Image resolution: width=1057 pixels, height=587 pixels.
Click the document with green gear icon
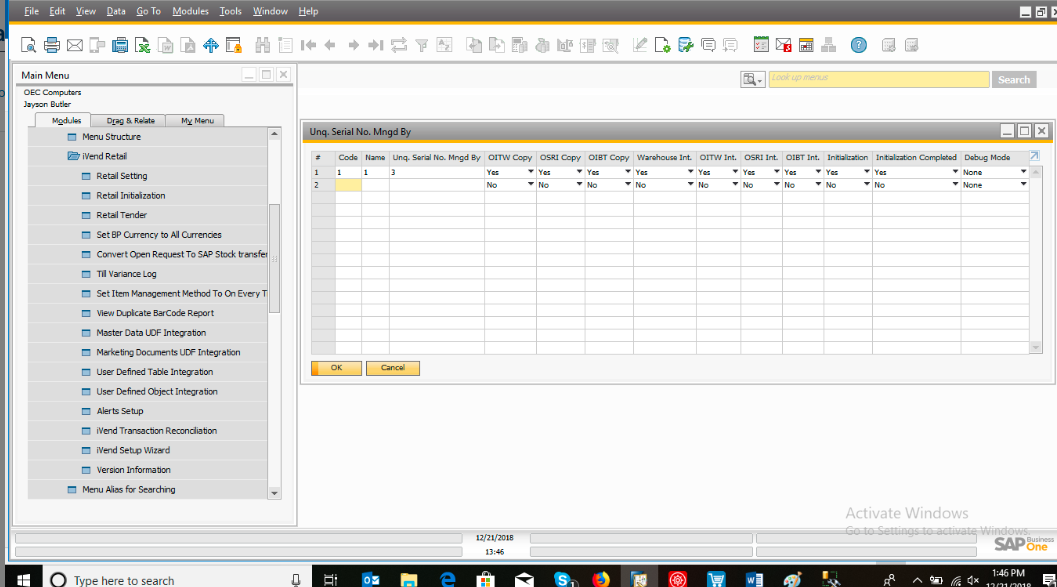click(x=663, y=45)
